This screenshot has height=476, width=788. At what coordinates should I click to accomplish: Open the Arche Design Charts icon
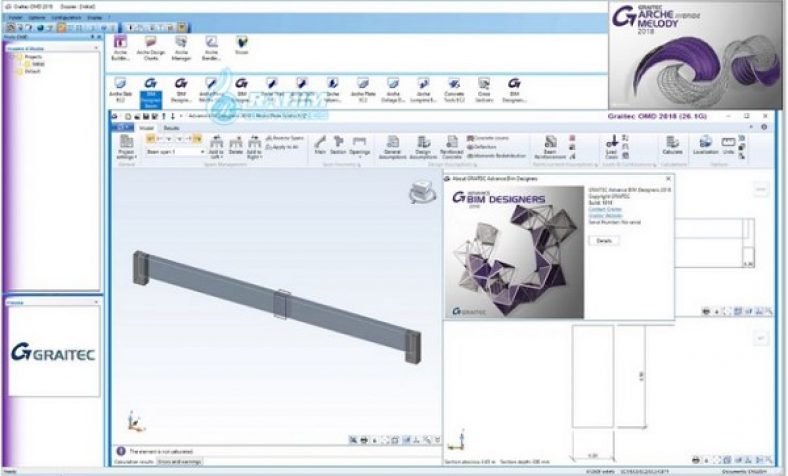pos(151,48)
